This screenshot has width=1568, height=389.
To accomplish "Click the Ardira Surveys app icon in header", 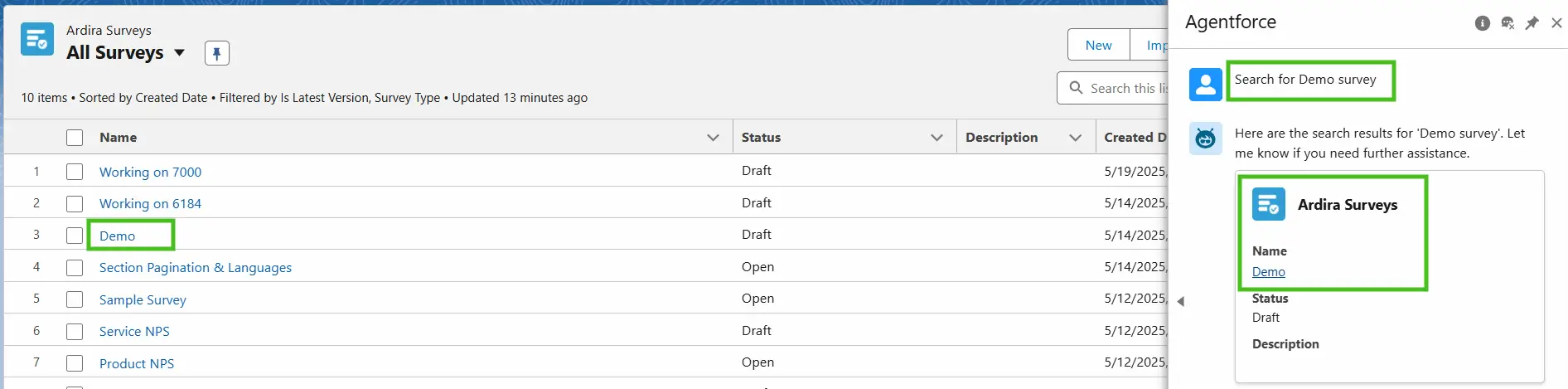I will [37, 39].
